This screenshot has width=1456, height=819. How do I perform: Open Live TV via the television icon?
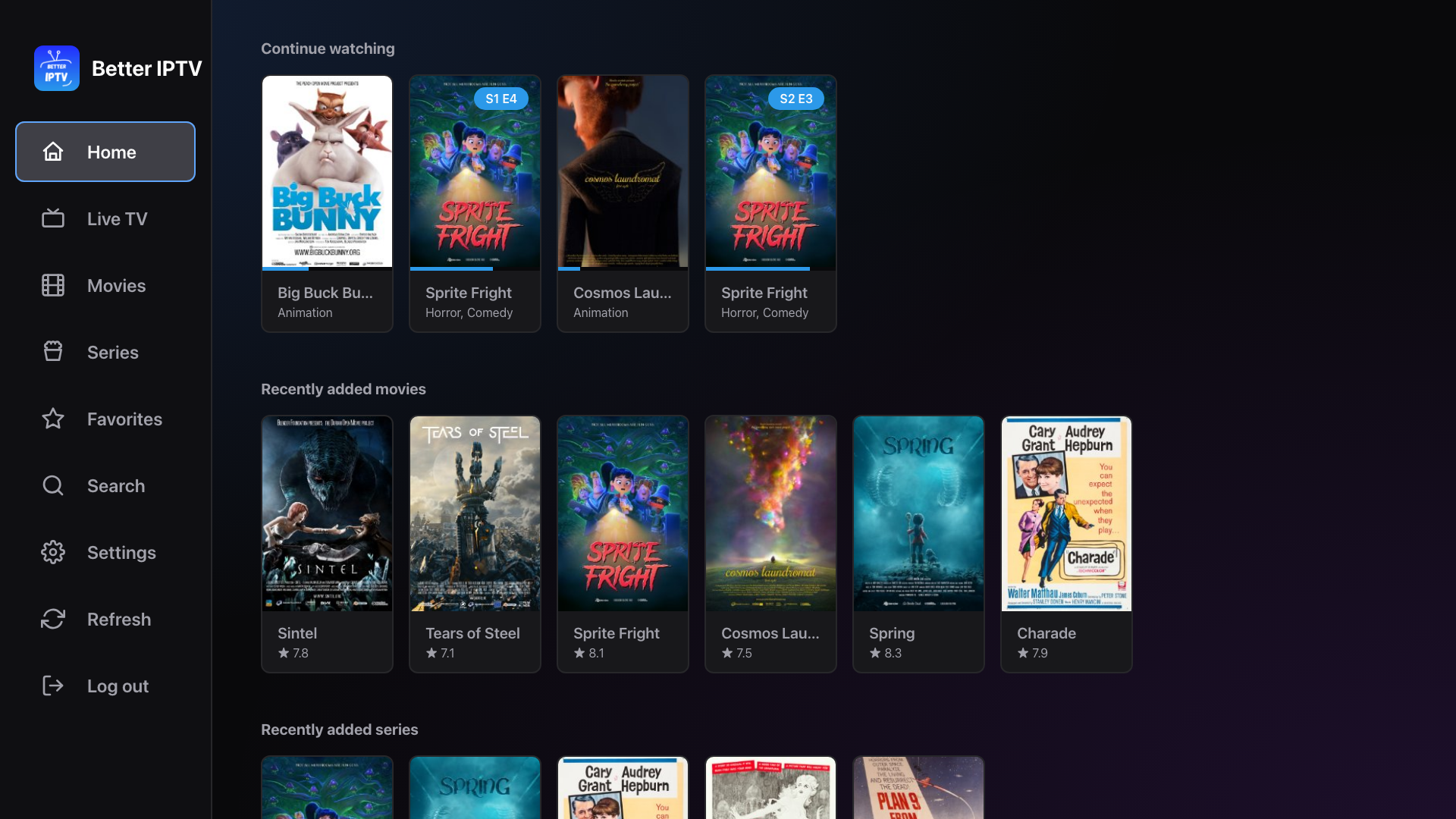53,218
